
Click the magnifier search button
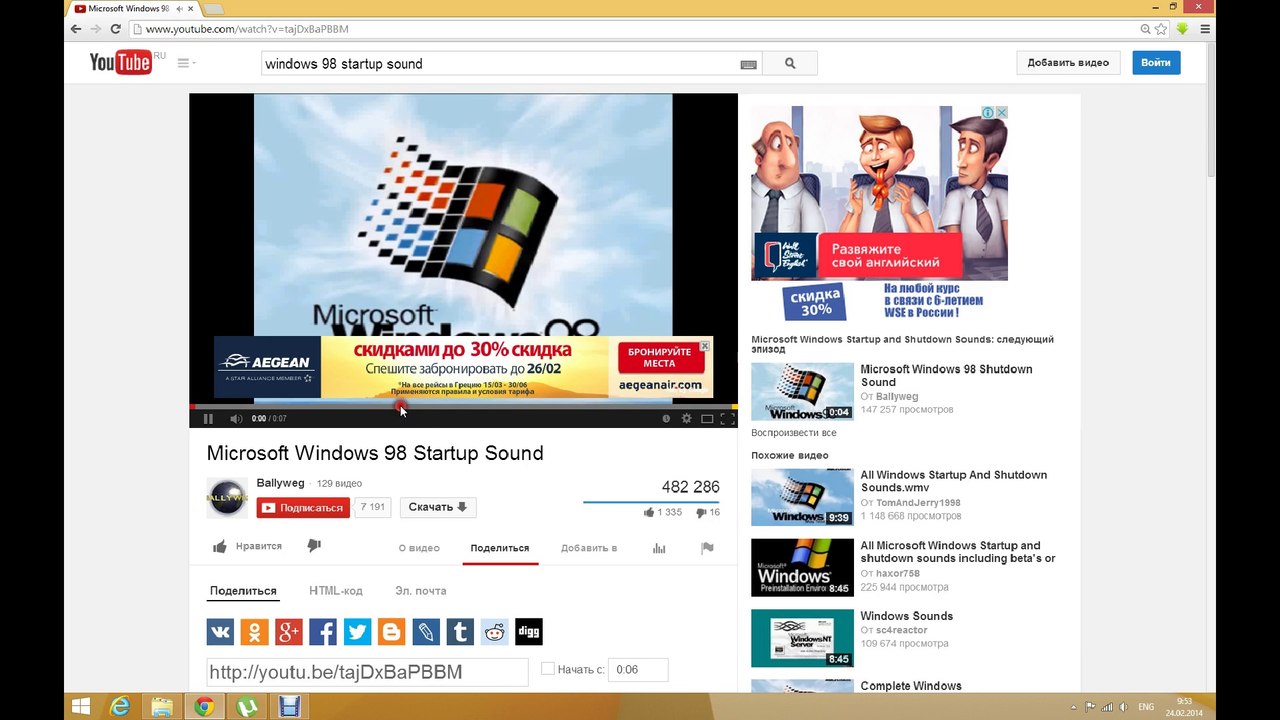pyautogui.click(x=790, y=63)
